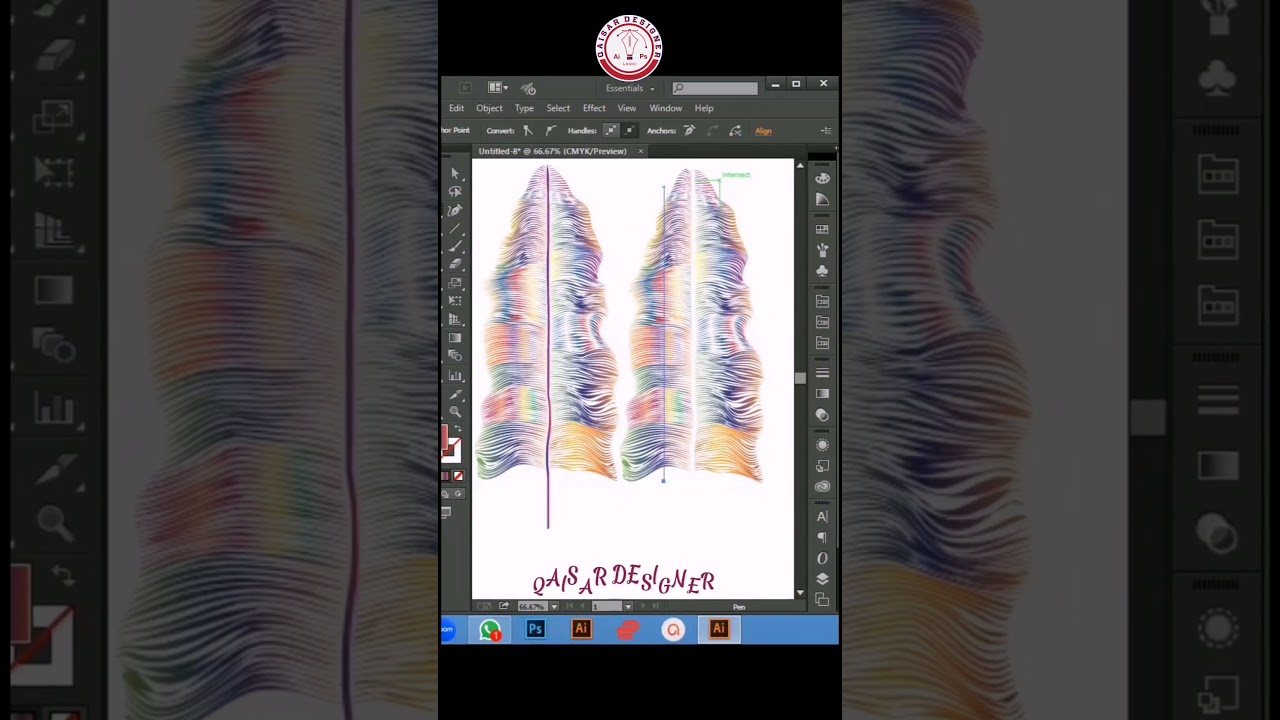Screen dimensions: 1280x720
Task: Select the Column Graph tool
Action: point(455,375)
